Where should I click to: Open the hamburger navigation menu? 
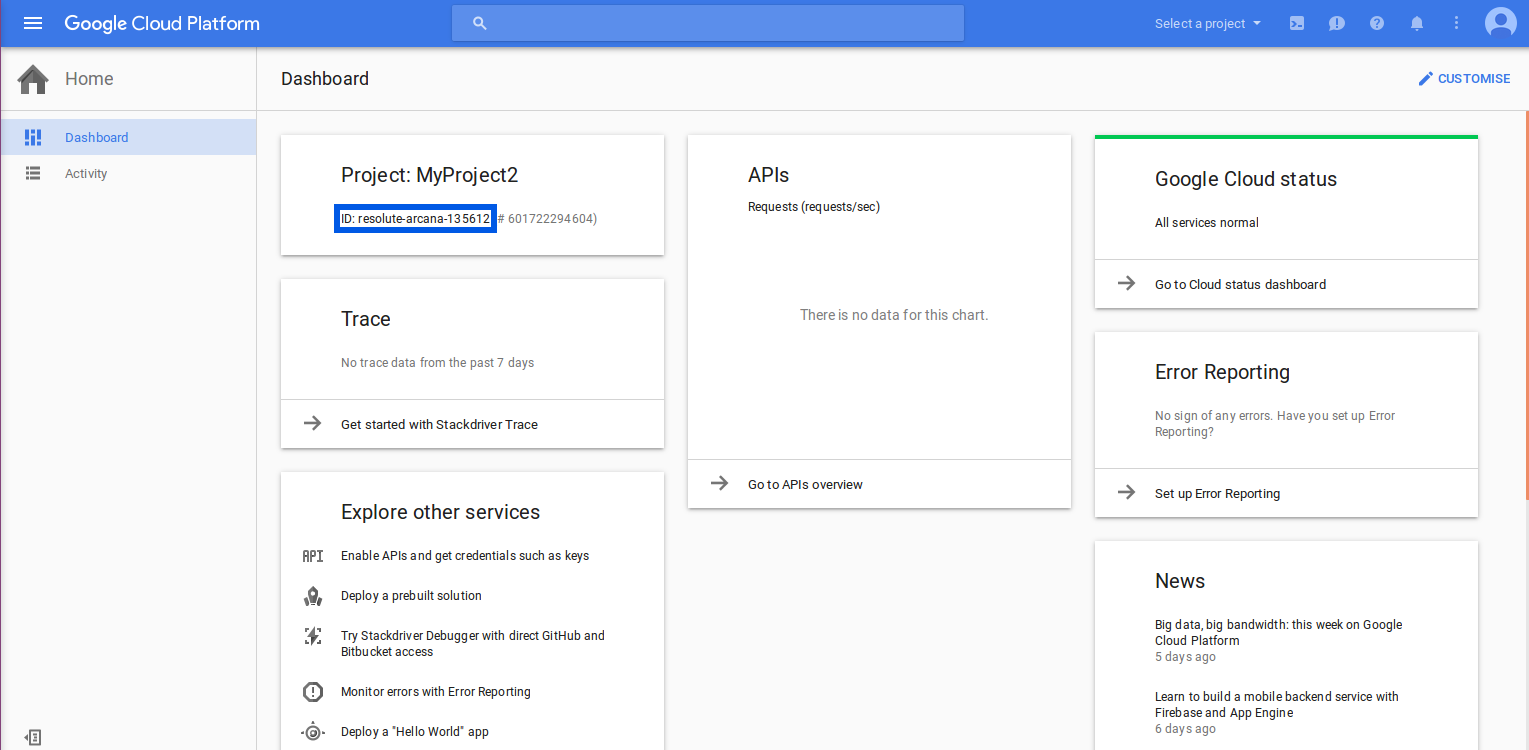click(x=33, y=23)
